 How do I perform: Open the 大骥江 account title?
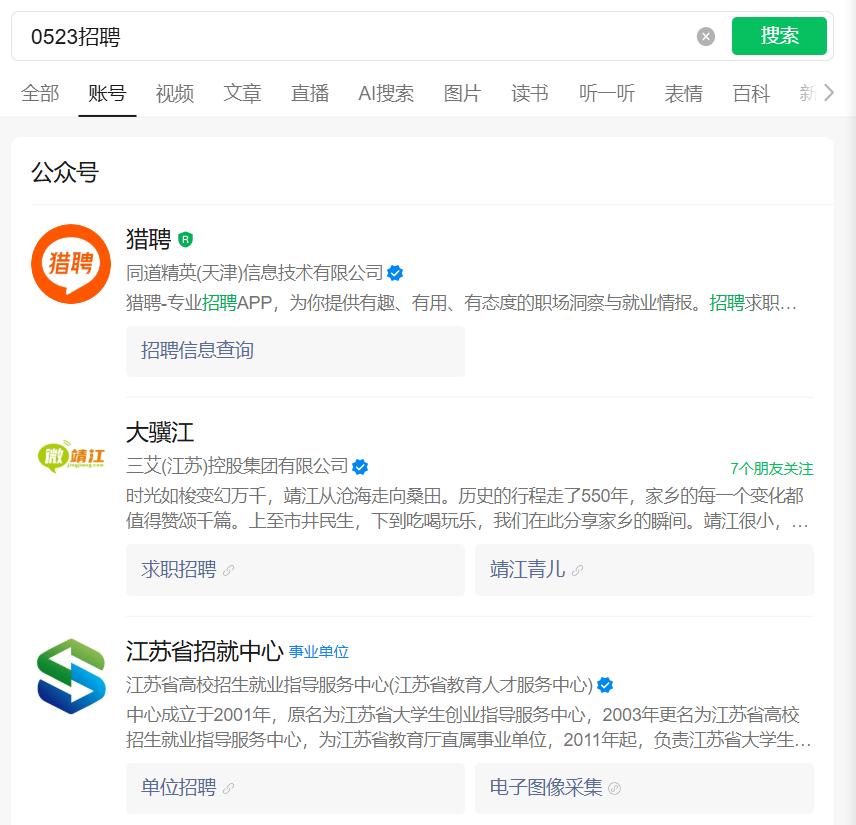pyautogui.click(x=160, y=432)
